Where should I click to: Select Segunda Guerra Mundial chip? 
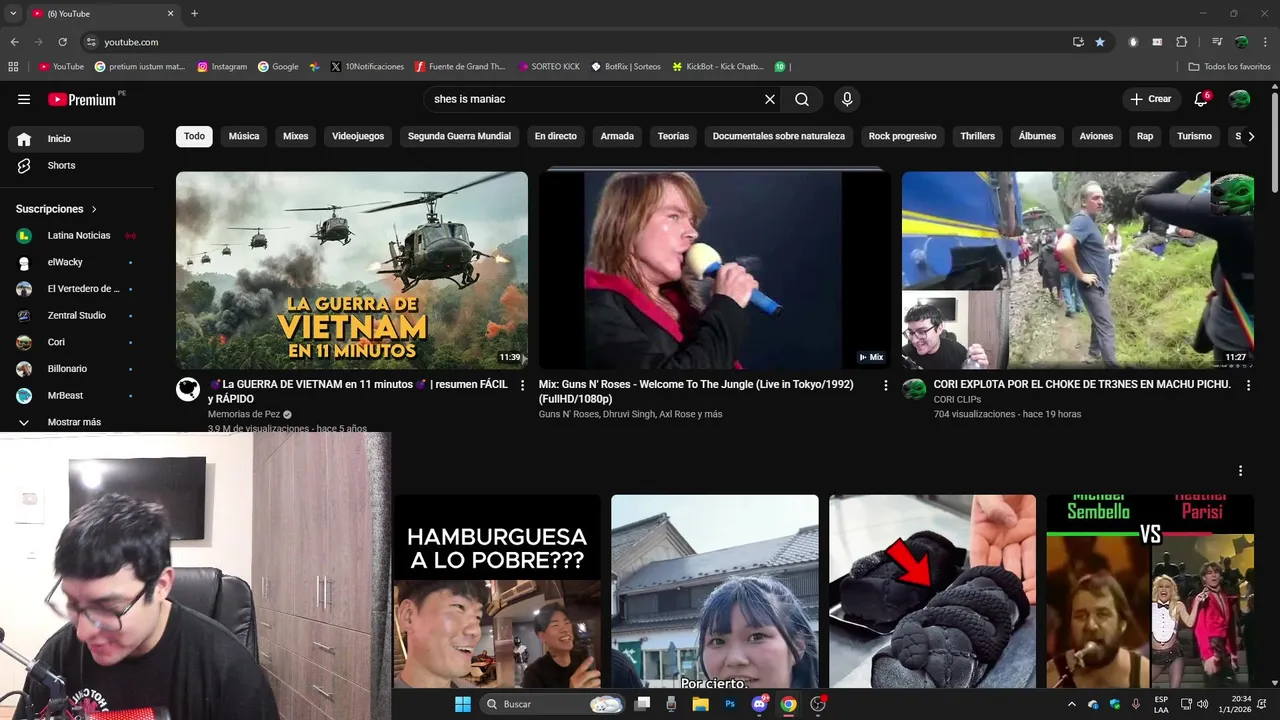click(x=459, y=136)
